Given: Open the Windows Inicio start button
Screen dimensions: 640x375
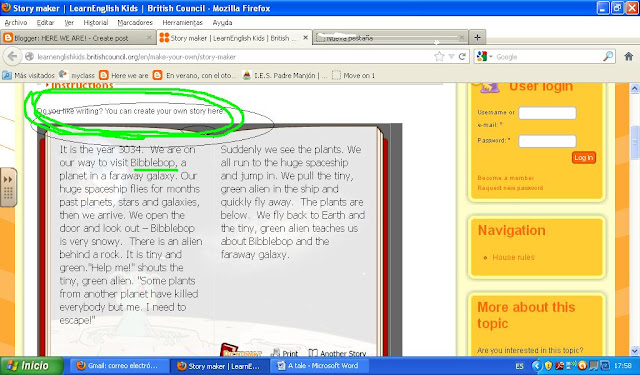Looking at the screenshot, I should [x=31, y=366].
